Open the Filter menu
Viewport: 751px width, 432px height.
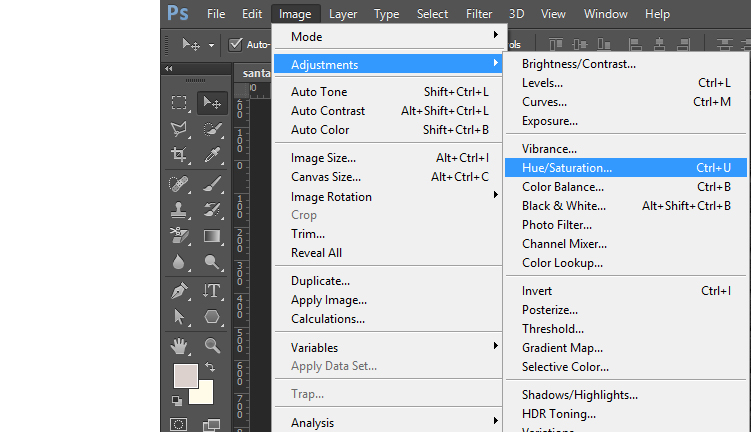478,14
